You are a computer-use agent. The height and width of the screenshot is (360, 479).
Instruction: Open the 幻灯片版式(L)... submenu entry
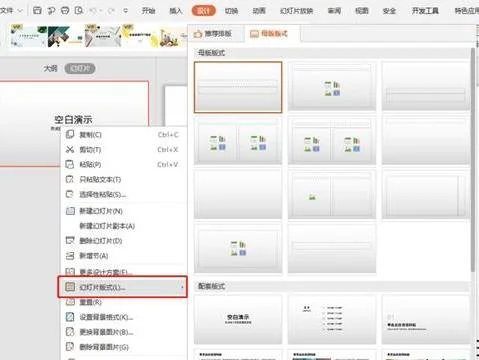point(122,287)
